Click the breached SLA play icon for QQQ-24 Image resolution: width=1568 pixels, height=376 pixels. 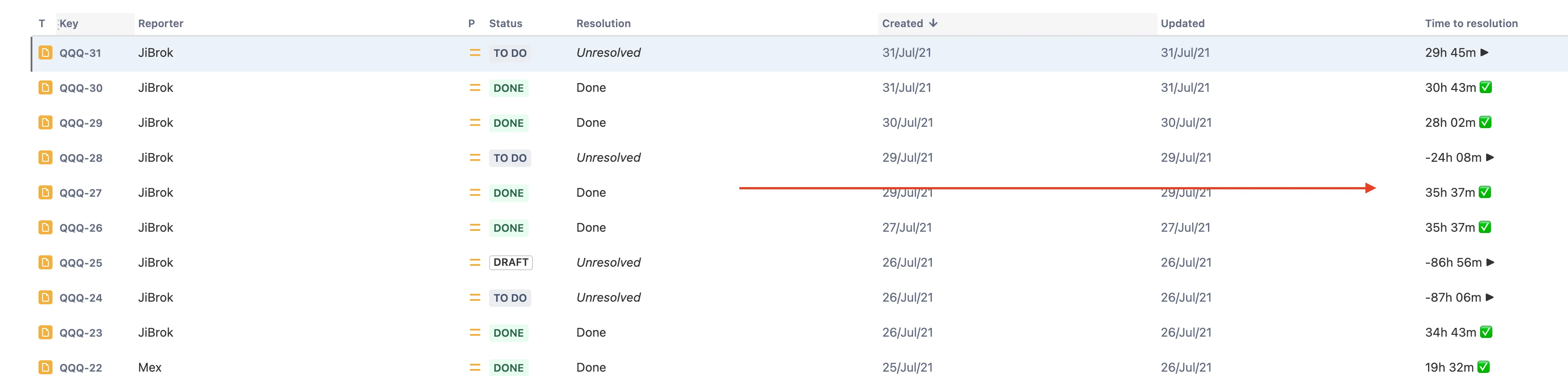[1490, 297]
